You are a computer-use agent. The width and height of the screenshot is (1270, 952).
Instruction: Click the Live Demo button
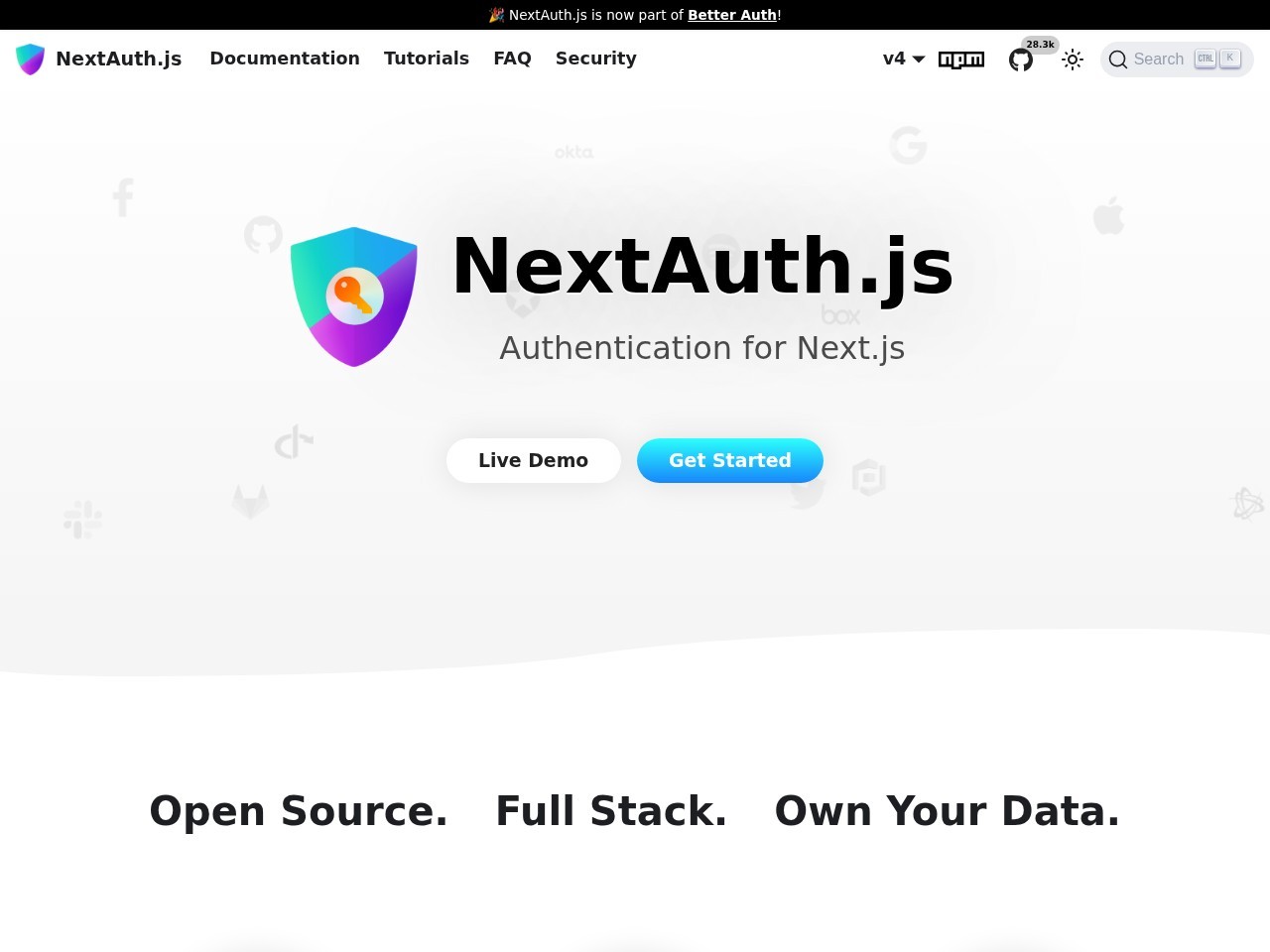534,460
